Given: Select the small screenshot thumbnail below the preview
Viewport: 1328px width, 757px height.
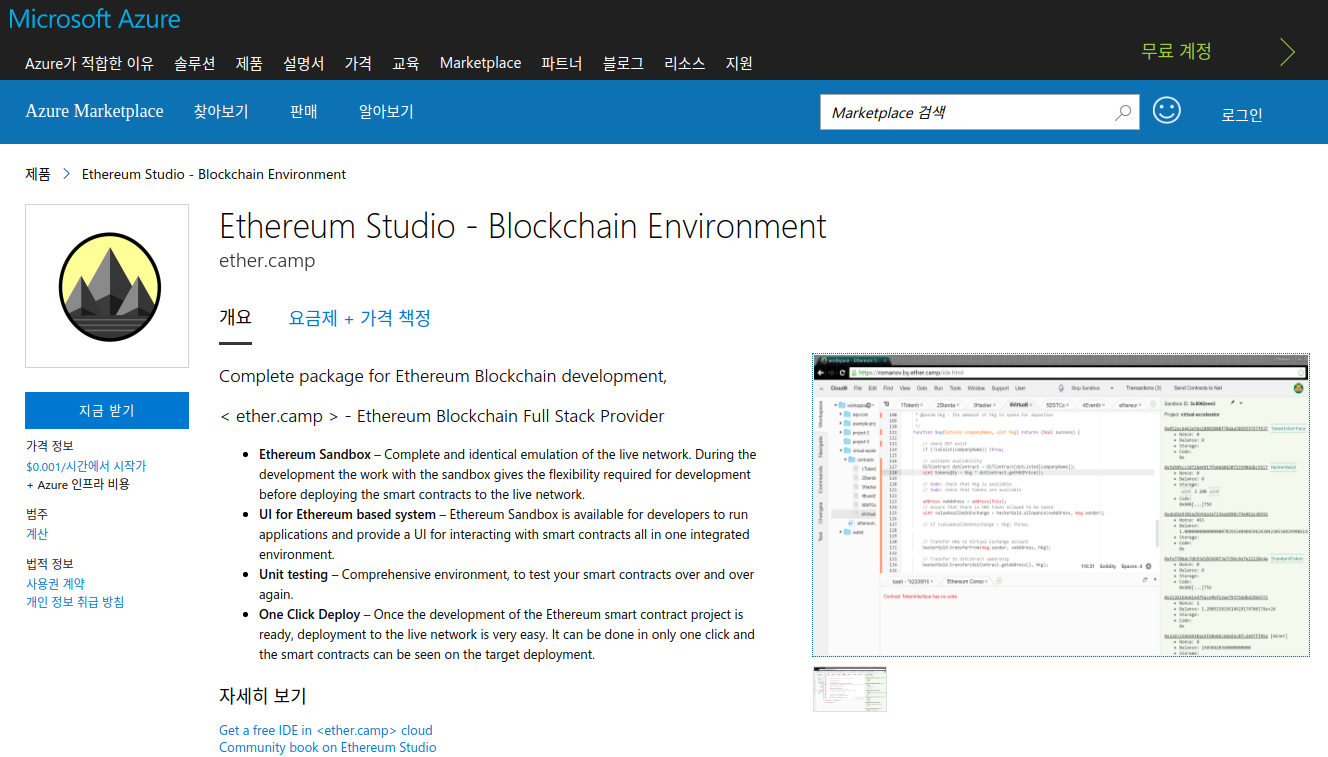Looking at the screenshot, I should [850, 689].
